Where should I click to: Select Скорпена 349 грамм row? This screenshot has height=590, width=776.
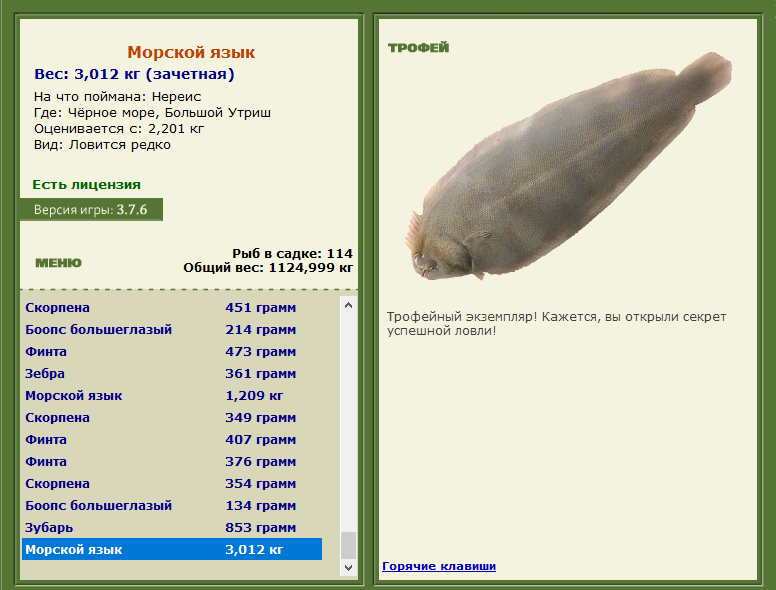172,418
